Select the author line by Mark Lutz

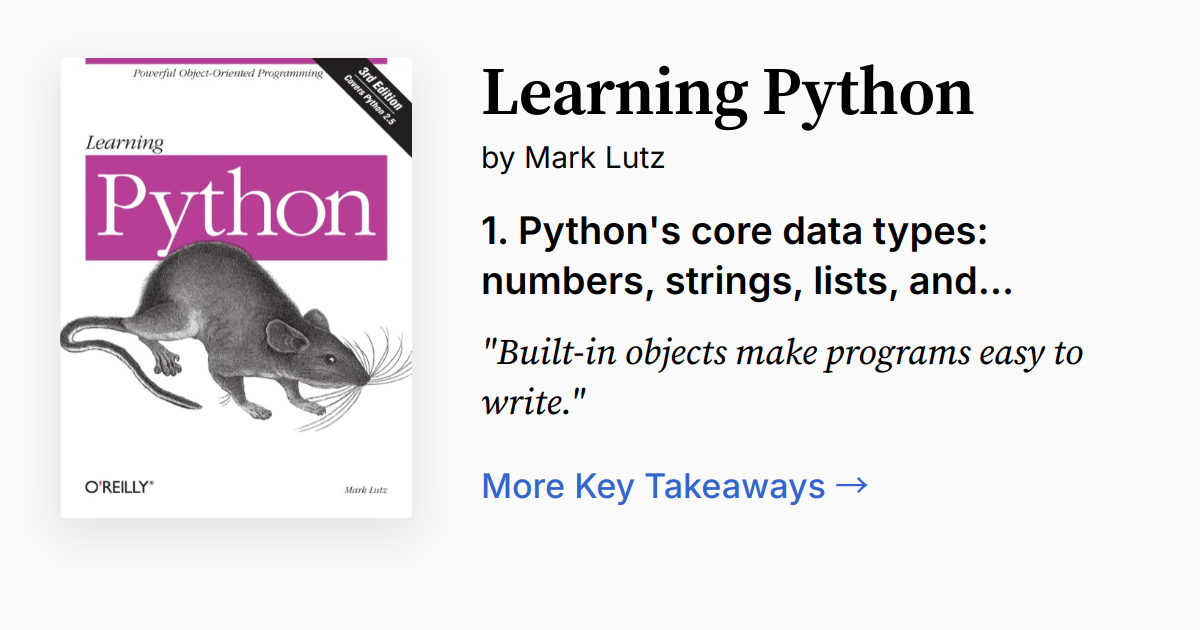pyautogui.click(x=573, y=157)
